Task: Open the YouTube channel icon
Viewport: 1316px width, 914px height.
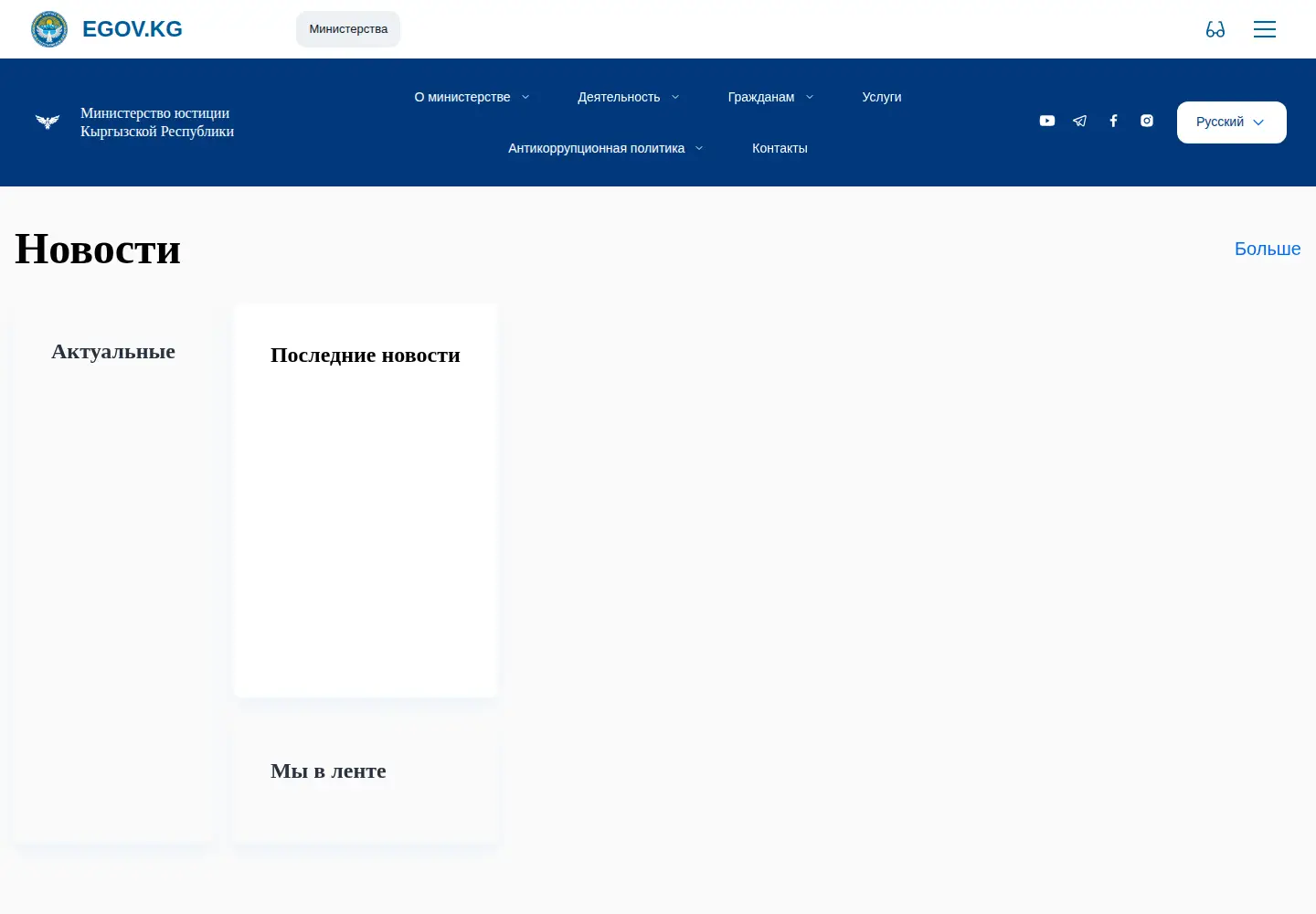Action: [1047, 121]
